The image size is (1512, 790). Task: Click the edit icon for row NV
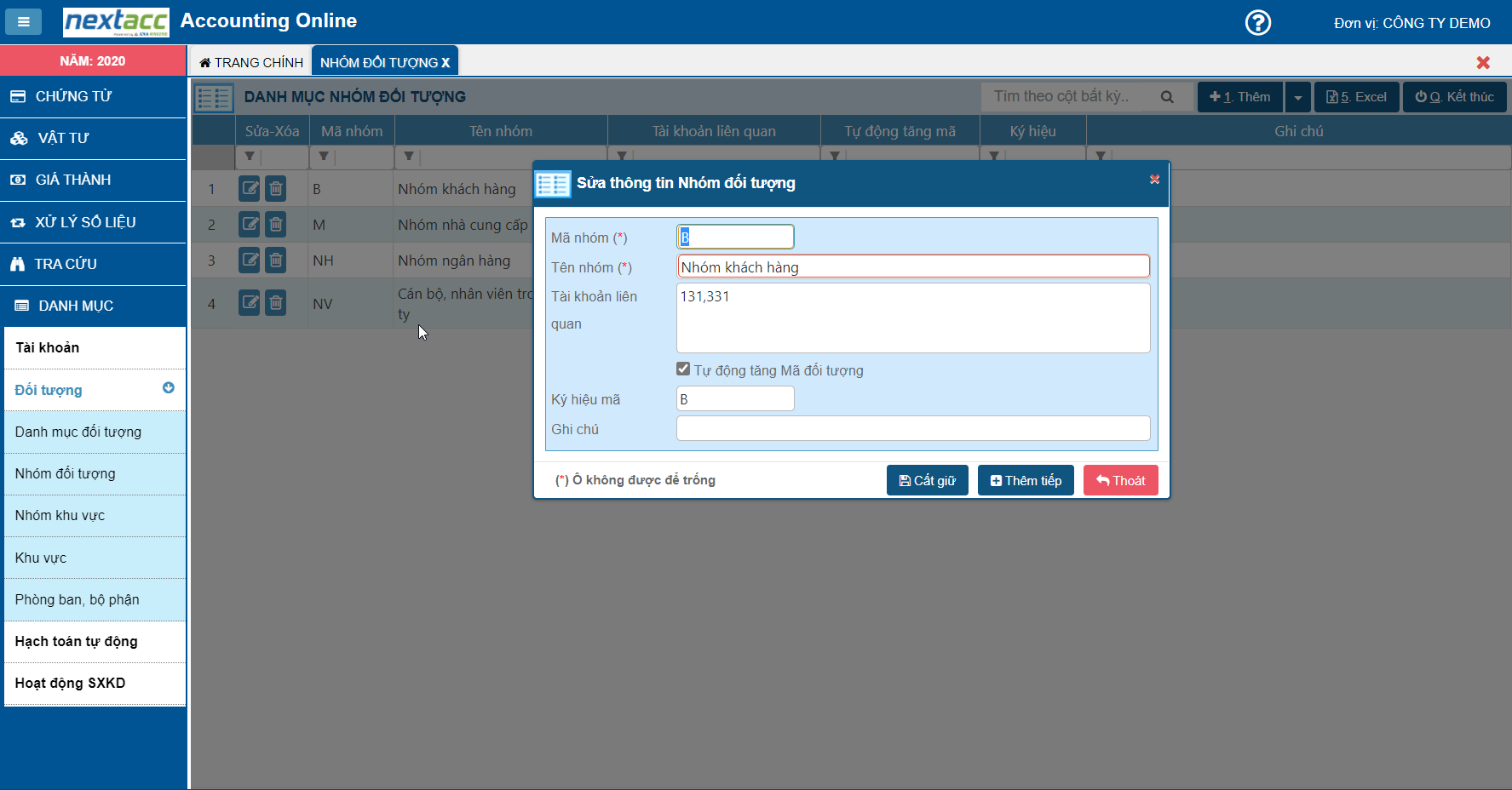[250, 302]
